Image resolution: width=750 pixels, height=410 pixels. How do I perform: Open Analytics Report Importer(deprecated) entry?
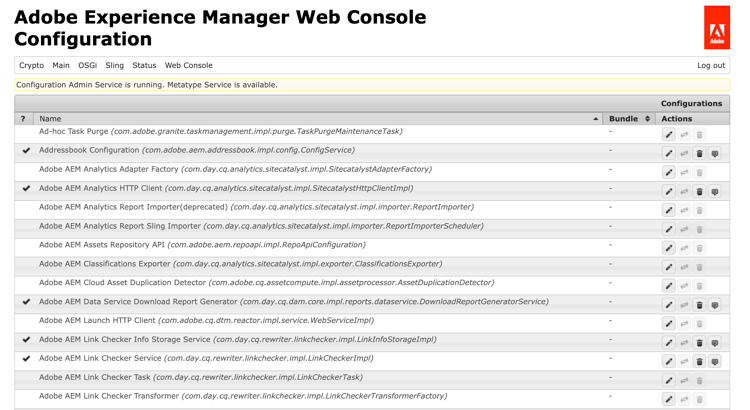point(256,207)
